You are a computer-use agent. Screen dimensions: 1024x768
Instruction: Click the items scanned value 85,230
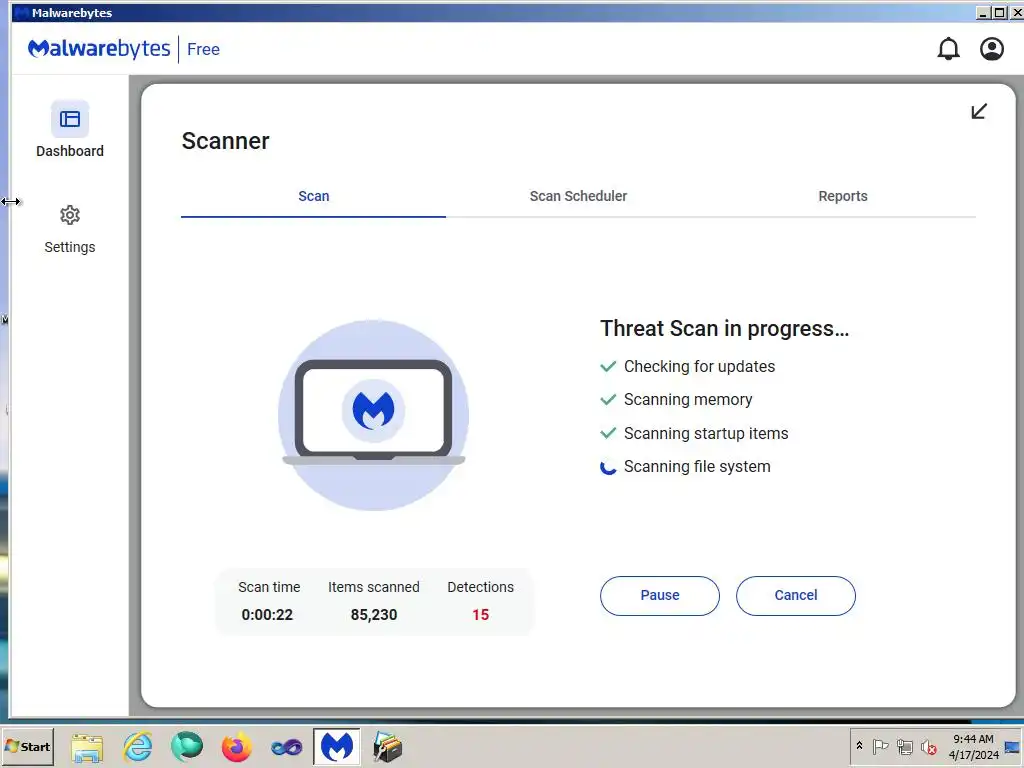pyautogui.click(x=374, y=615)
